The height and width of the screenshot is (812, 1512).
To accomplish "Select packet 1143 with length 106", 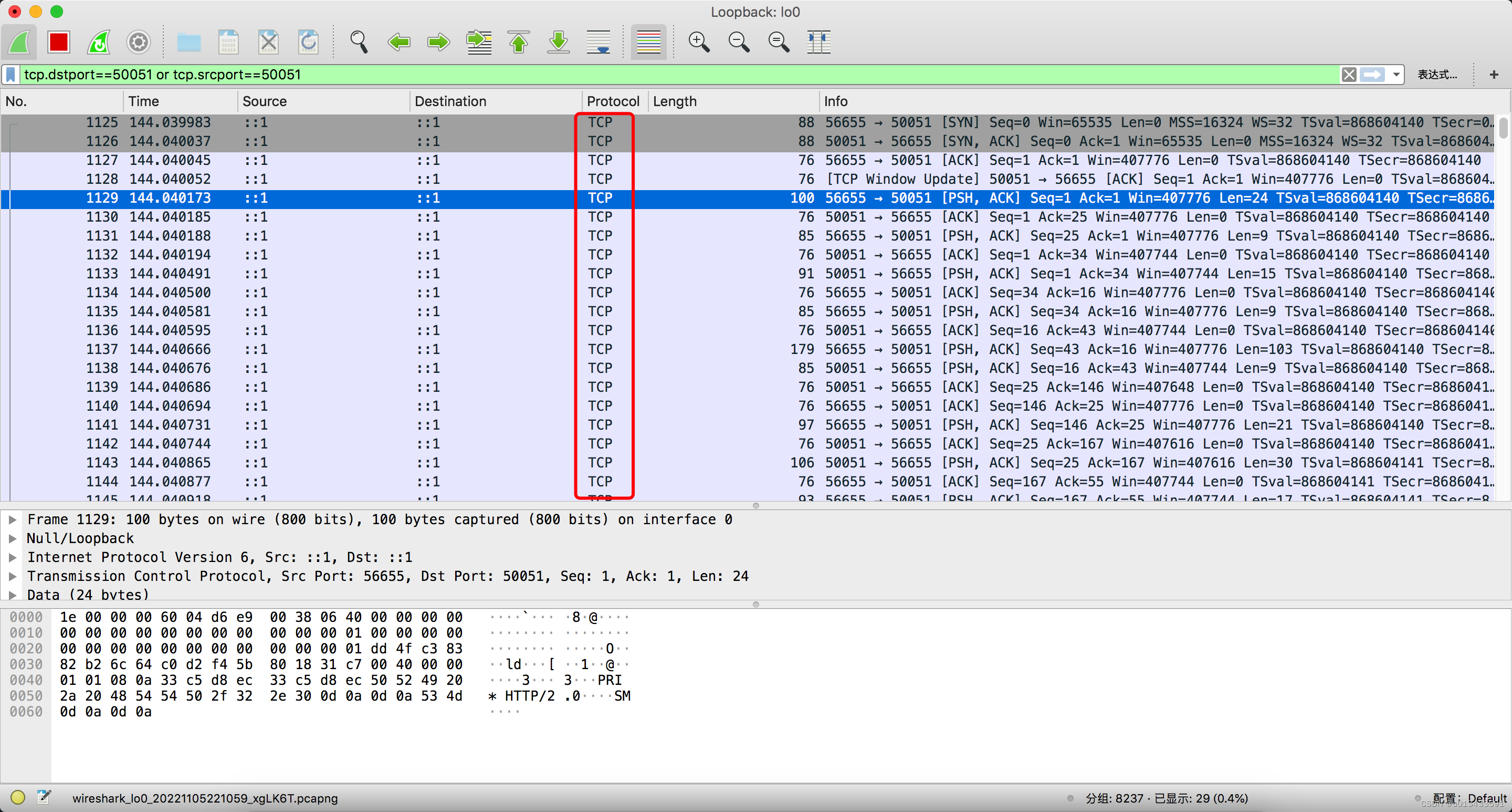I will click(748, 463).
